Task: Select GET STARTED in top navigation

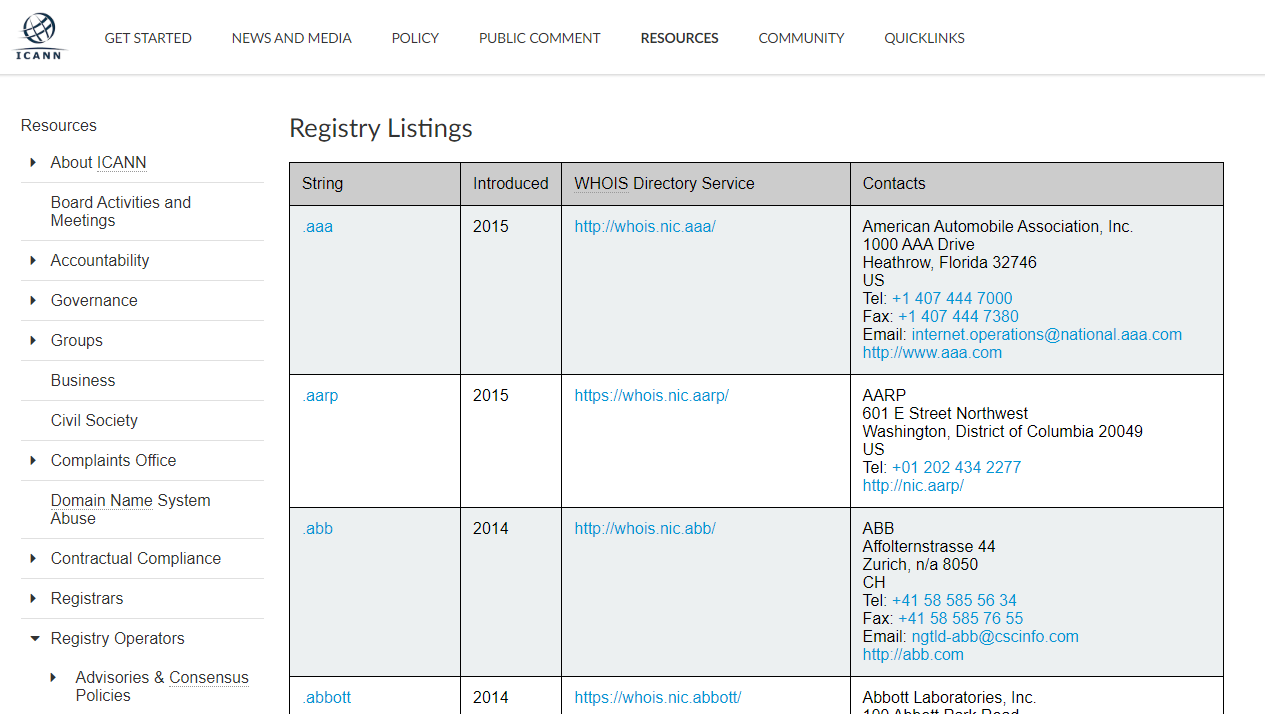Action: click(x=148, y=38)
